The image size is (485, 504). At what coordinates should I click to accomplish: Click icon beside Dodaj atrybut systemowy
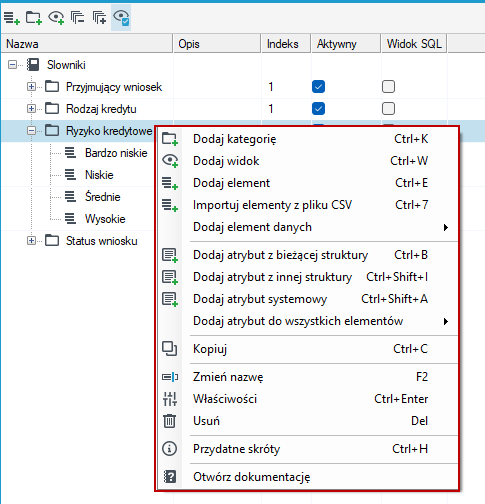[170, 299]
